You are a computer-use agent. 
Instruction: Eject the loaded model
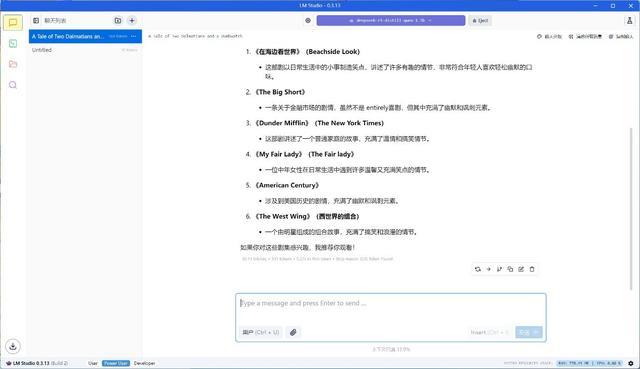[480, 20]
